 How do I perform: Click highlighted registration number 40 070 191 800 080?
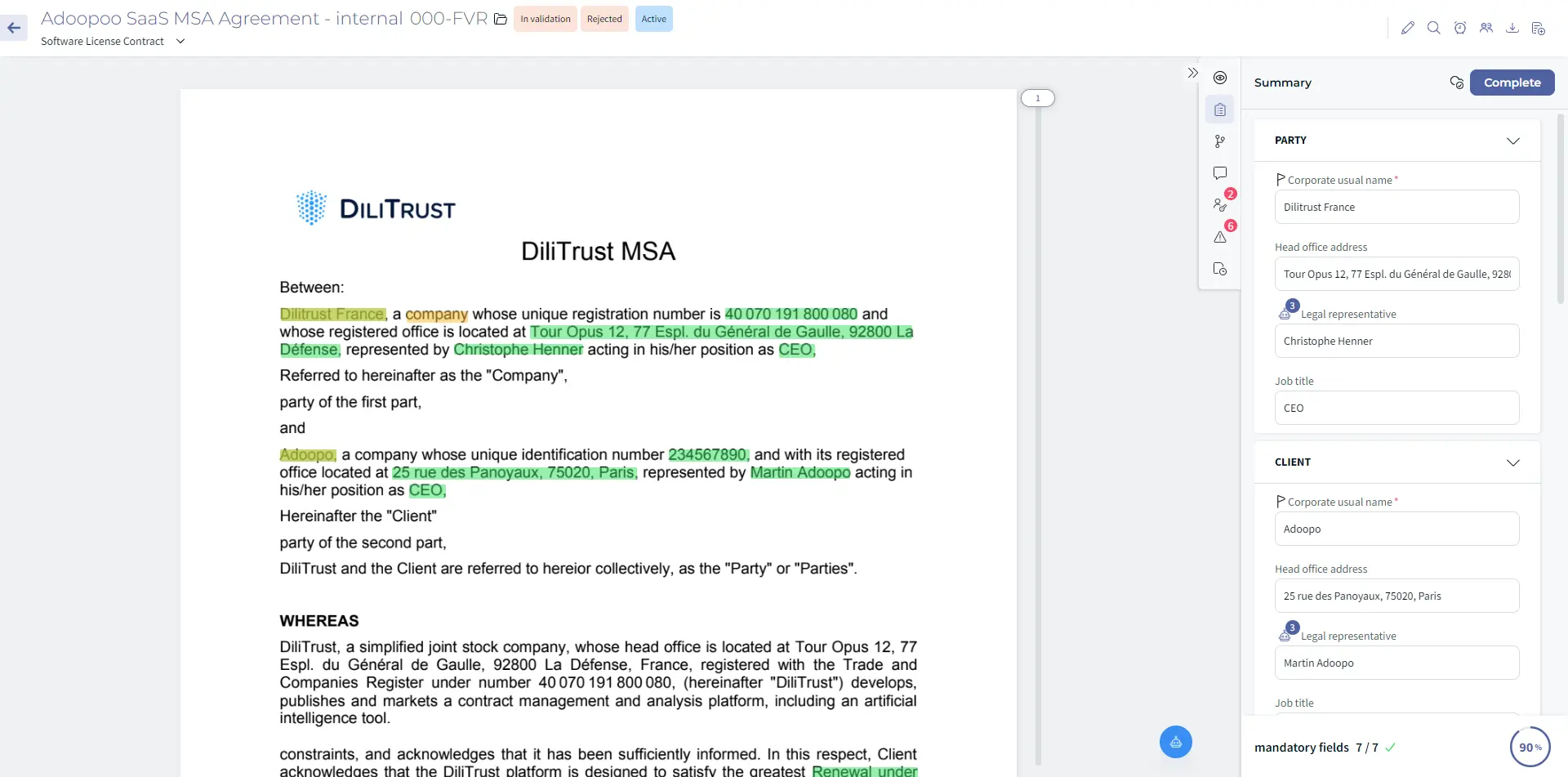tap(791, 315)
